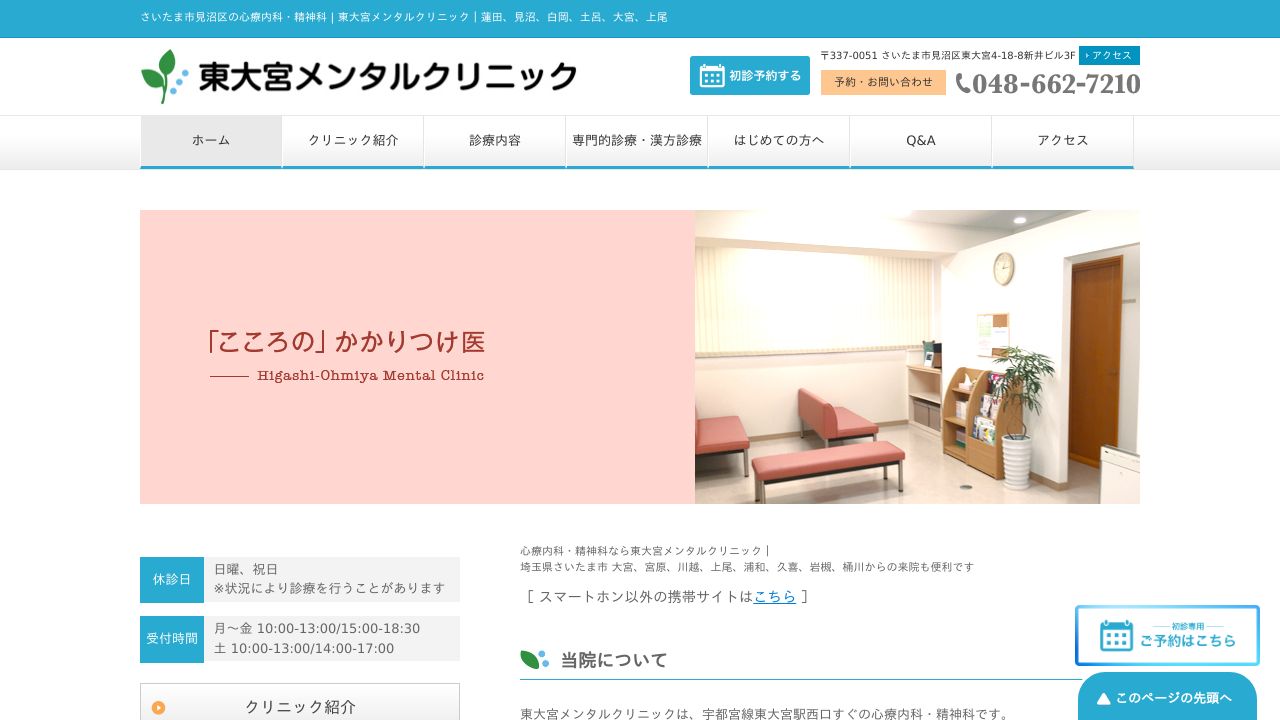The image size is (1280, 720).
Task: Click the waiting room photo banner
Action: tap(917, 356)
